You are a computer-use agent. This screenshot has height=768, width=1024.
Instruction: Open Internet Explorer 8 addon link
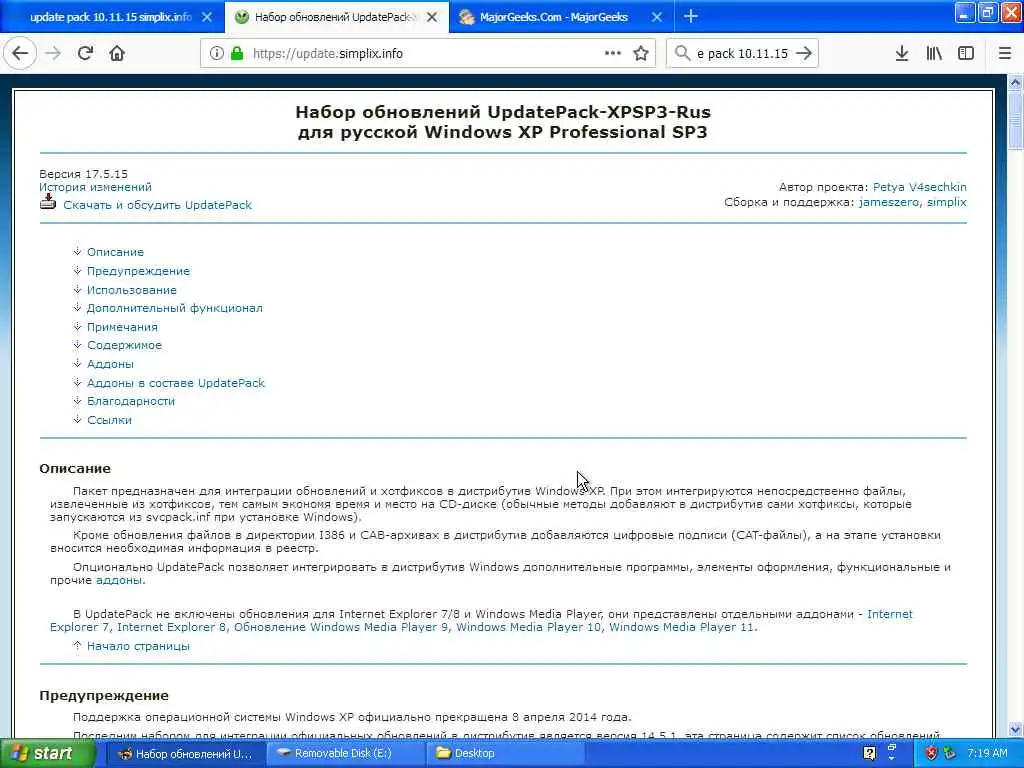tap(171, 628)
